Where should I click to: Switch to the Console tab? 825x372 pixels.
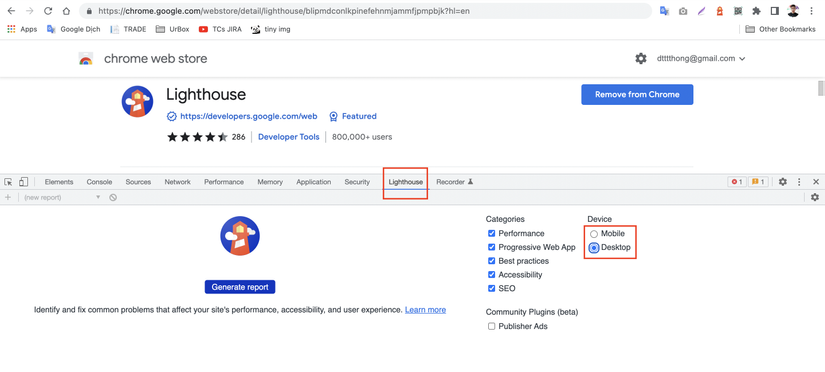pyautogui.click(x=99, y=182)
